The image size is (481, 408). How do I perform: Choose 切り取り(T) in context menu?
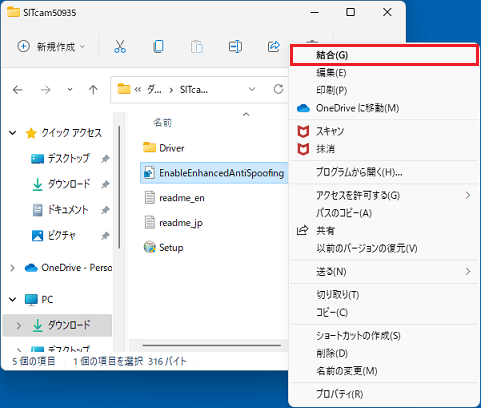coord(384,295)
